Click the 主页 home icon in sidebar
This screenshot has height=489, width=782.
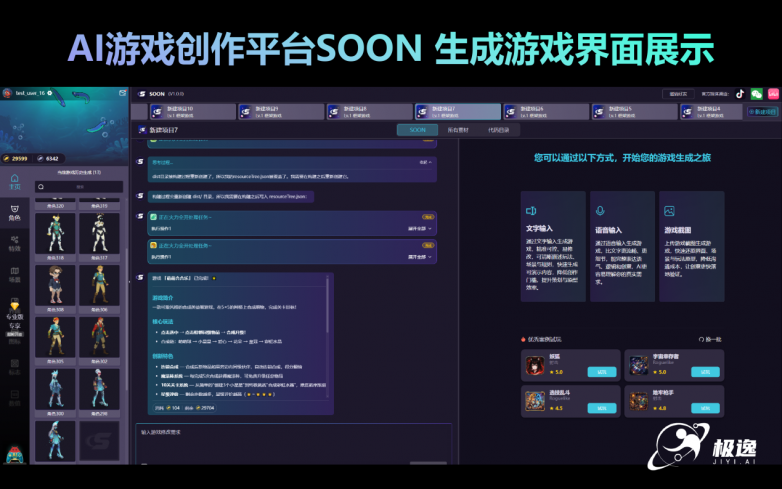[x=14, y=182]
